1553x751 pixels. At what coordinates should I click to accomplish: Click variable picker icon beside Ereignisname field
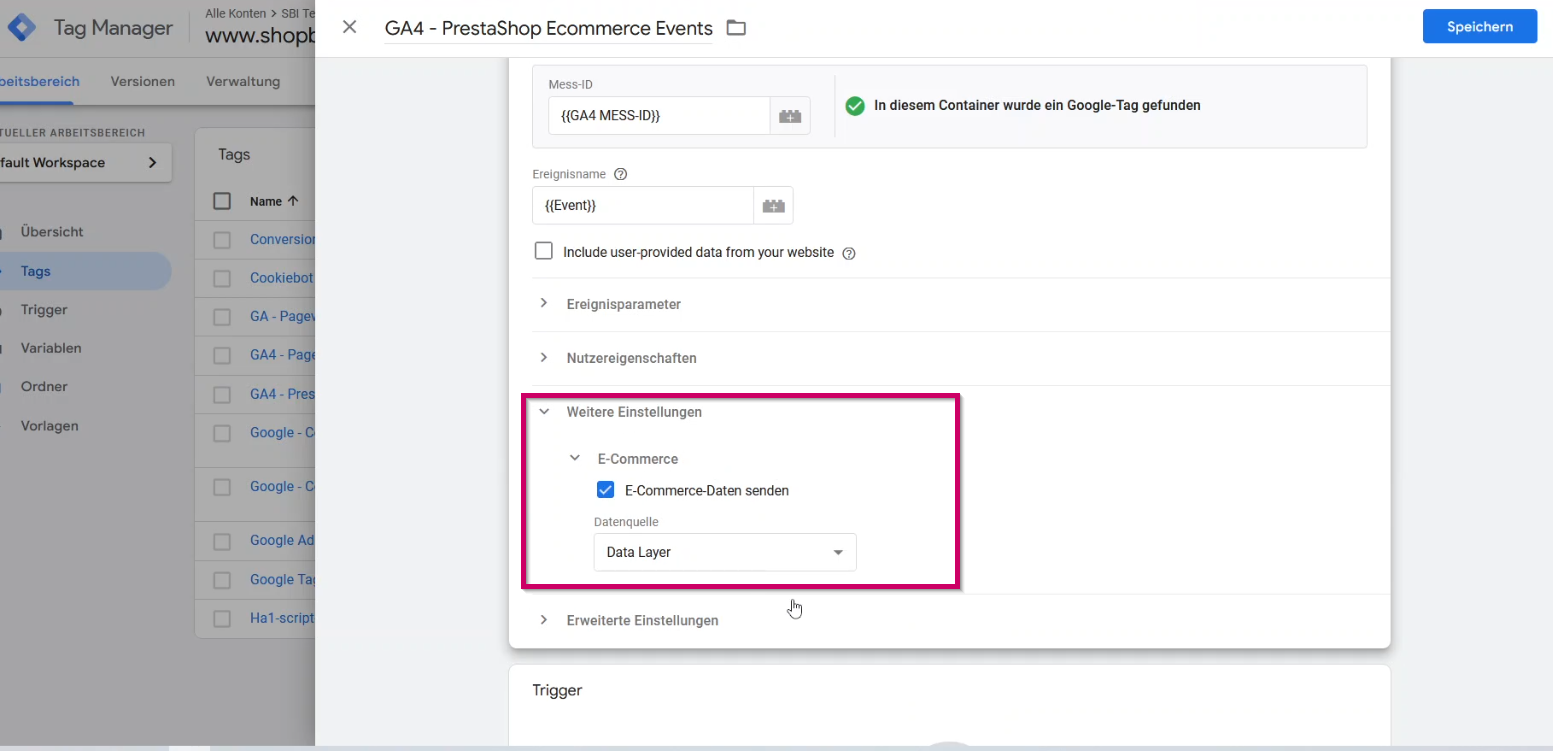(x=773, y=206)
